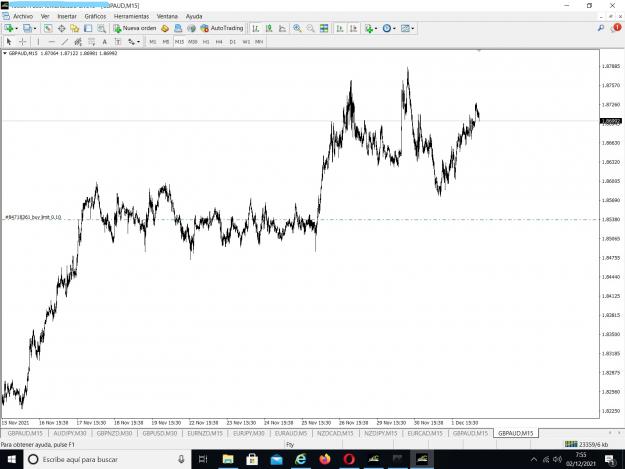Open the Strategy Tester magnifier icon
This screenshot has width=625, height=469.
pos(102,28)
